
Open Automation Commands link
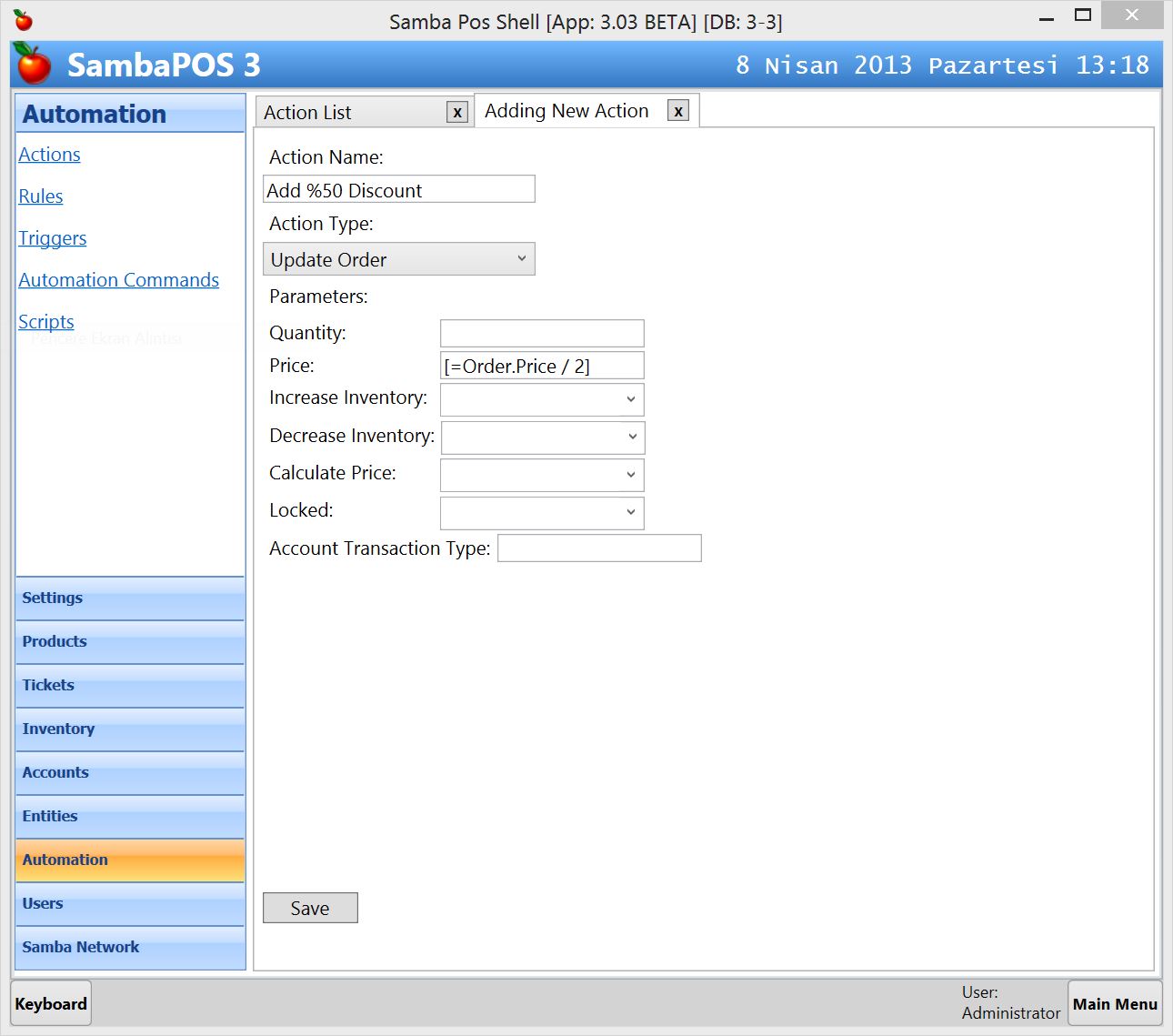click(119, 280)
